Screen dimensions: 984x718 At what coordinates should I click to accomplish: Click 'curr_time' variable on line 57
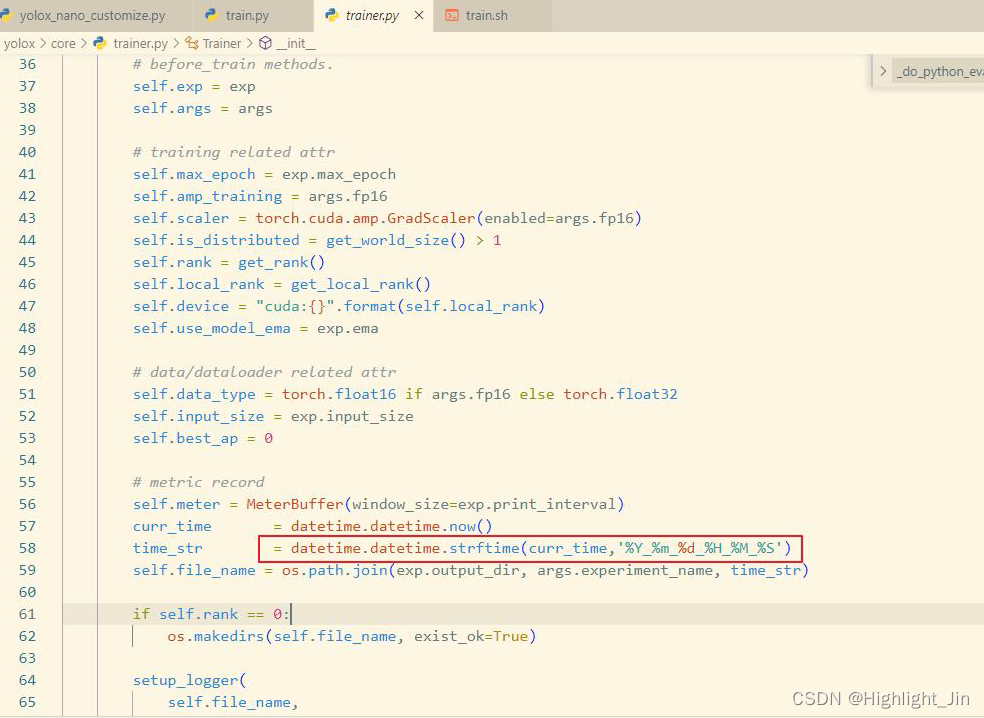click(172, 527)
